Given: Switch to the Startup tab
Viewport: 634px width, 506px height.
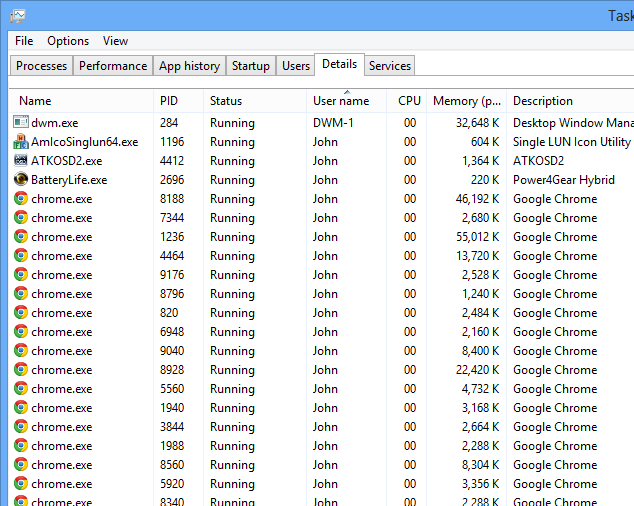Looking at the screenshot, I should coord(251,66).
